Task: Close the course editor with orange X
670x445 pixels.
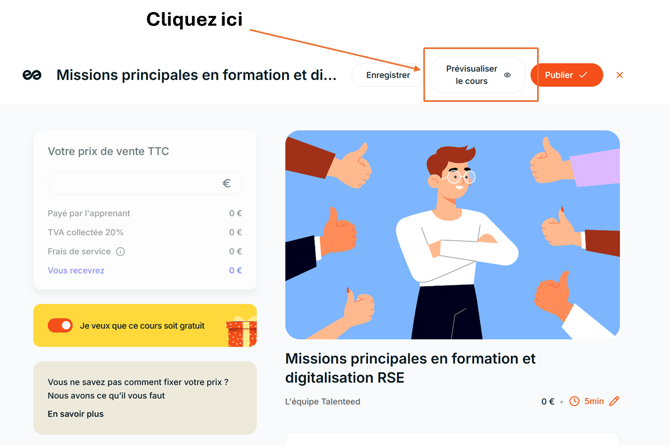Action: pos(620,75)
